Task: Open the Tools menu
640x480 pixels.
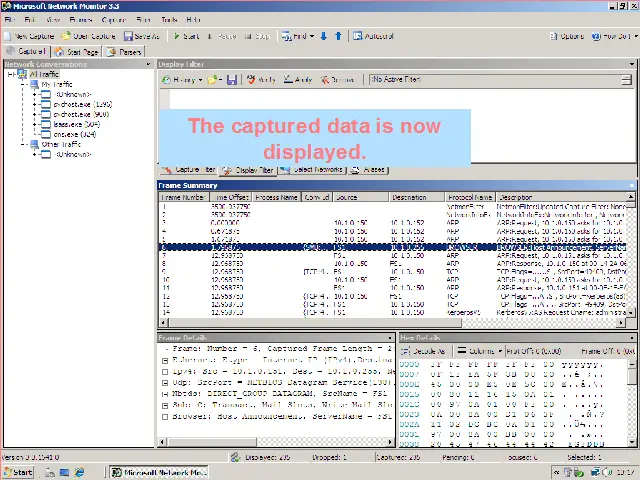Action: pyautogui.click(x=169, y=20)
